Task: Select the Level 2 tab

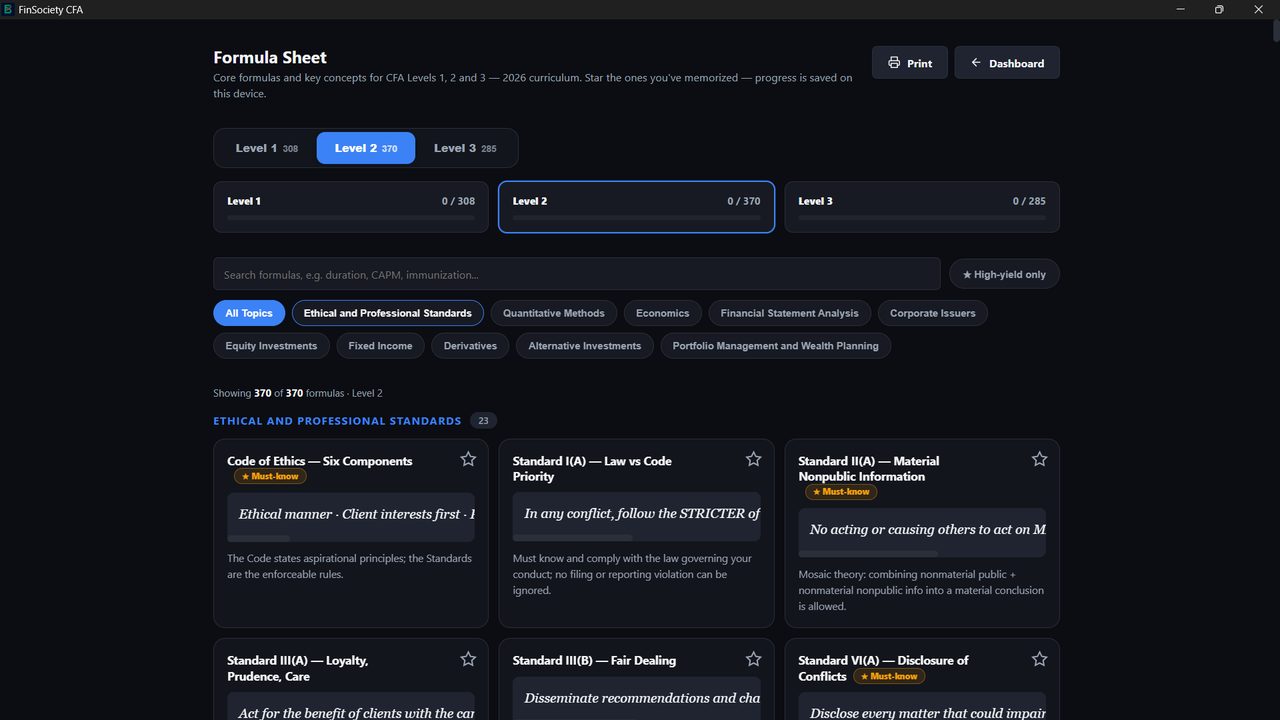Action: [x=366, y=148]
